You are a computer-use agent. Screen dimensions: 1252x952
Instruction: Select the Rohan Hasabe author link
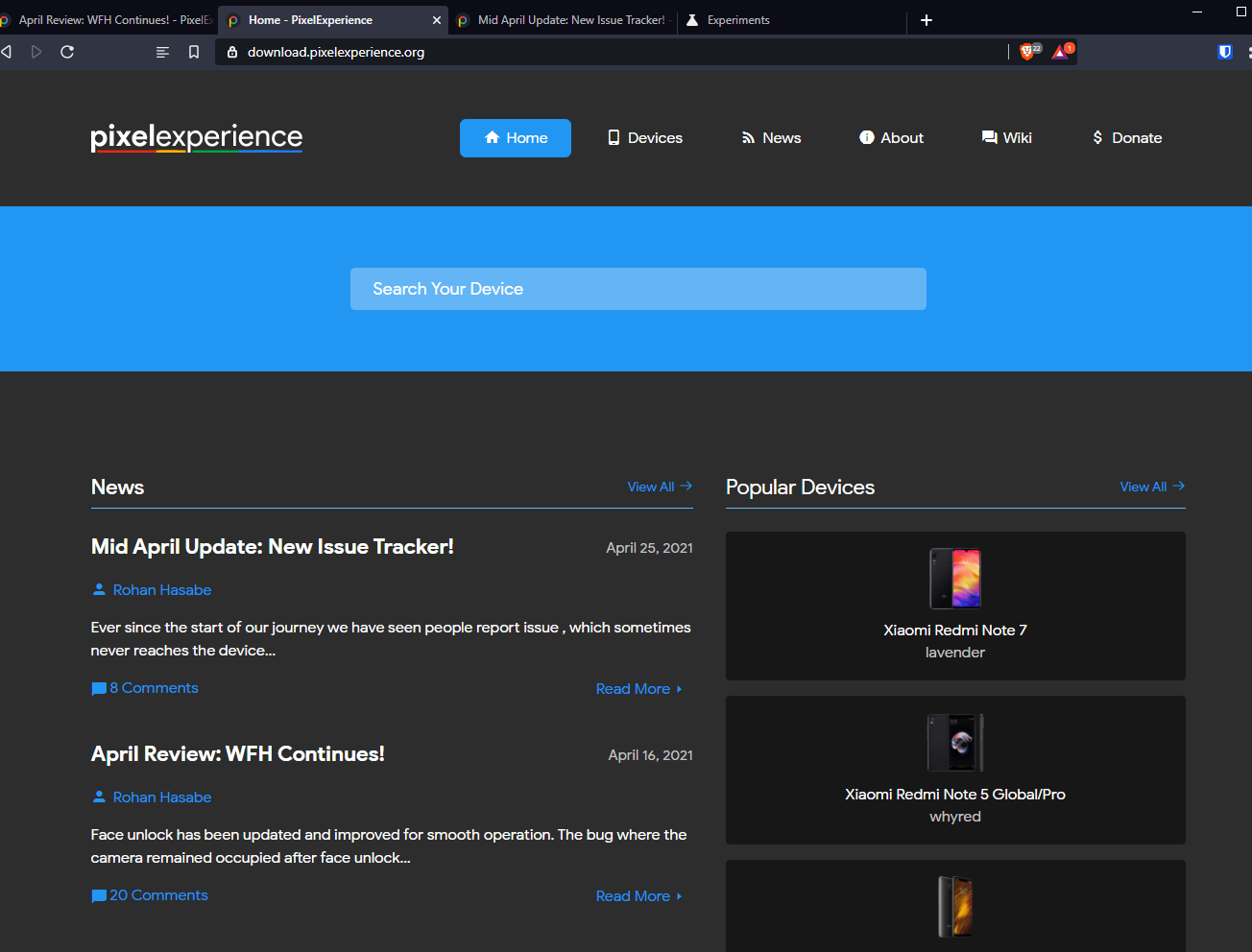pos(161,589)
